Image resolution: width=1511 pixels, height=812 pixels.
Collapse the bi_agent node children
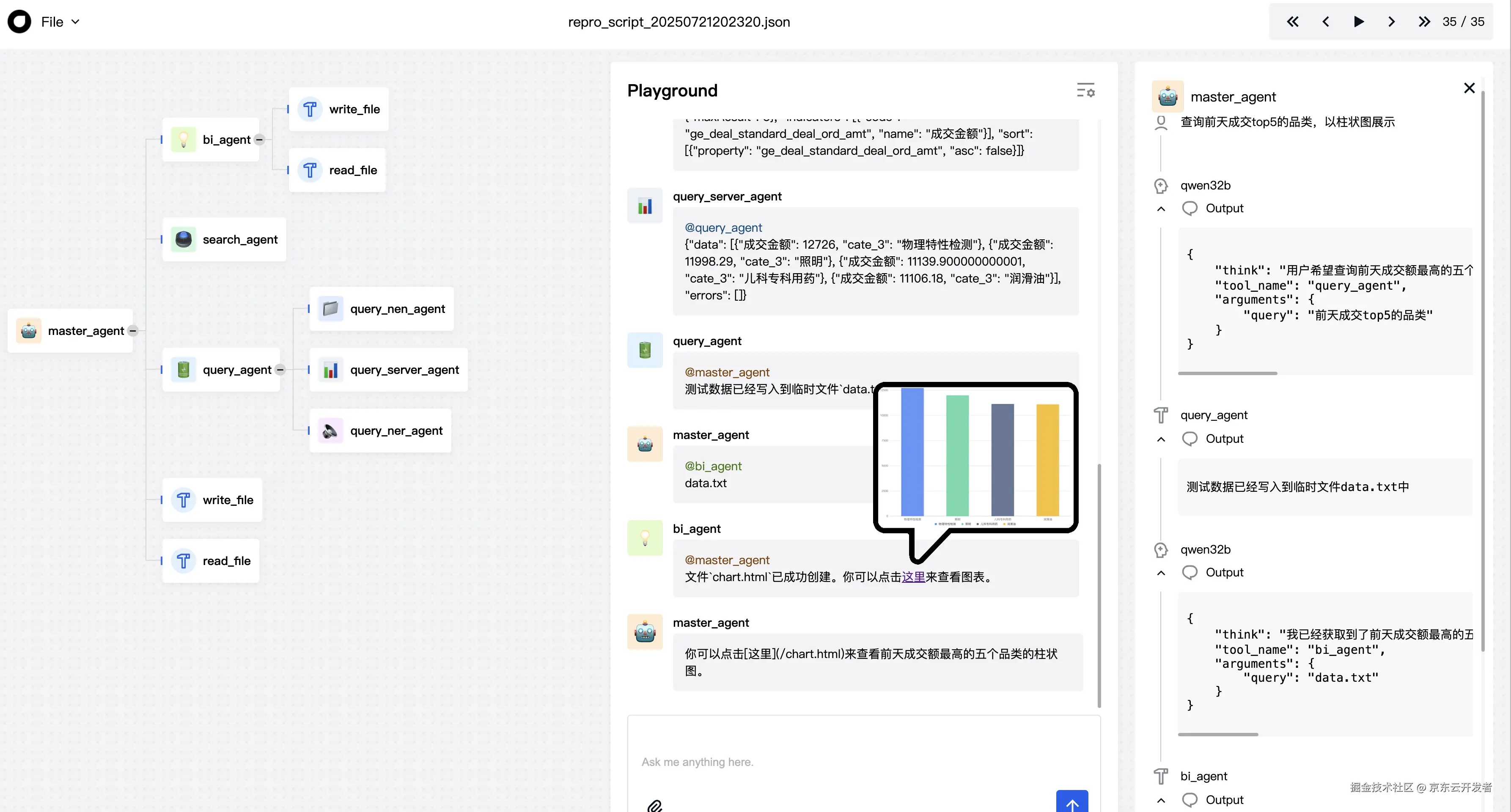click(x=259, y=140)
